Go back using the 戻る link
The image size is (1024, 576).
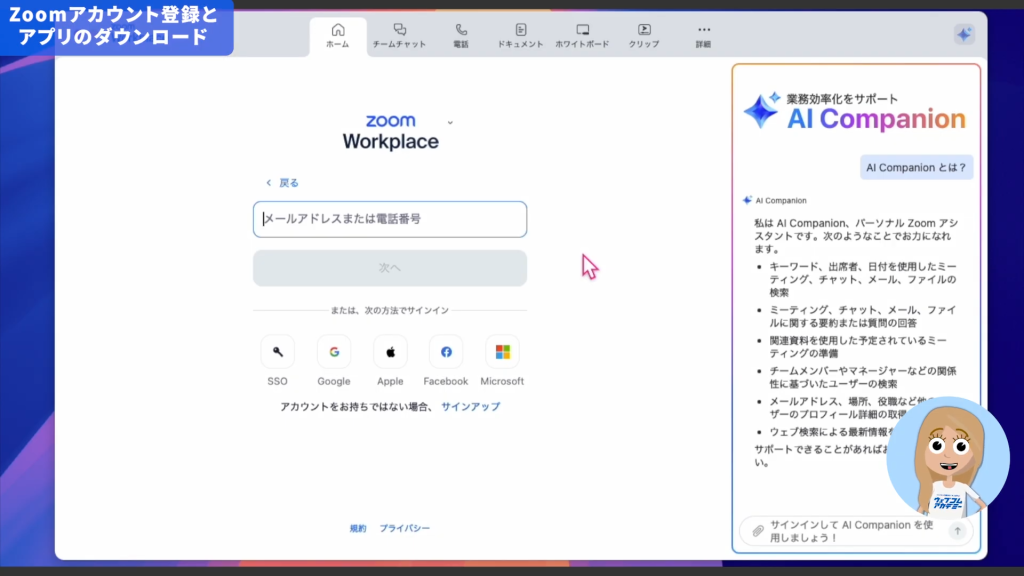(x=282, y=183)
